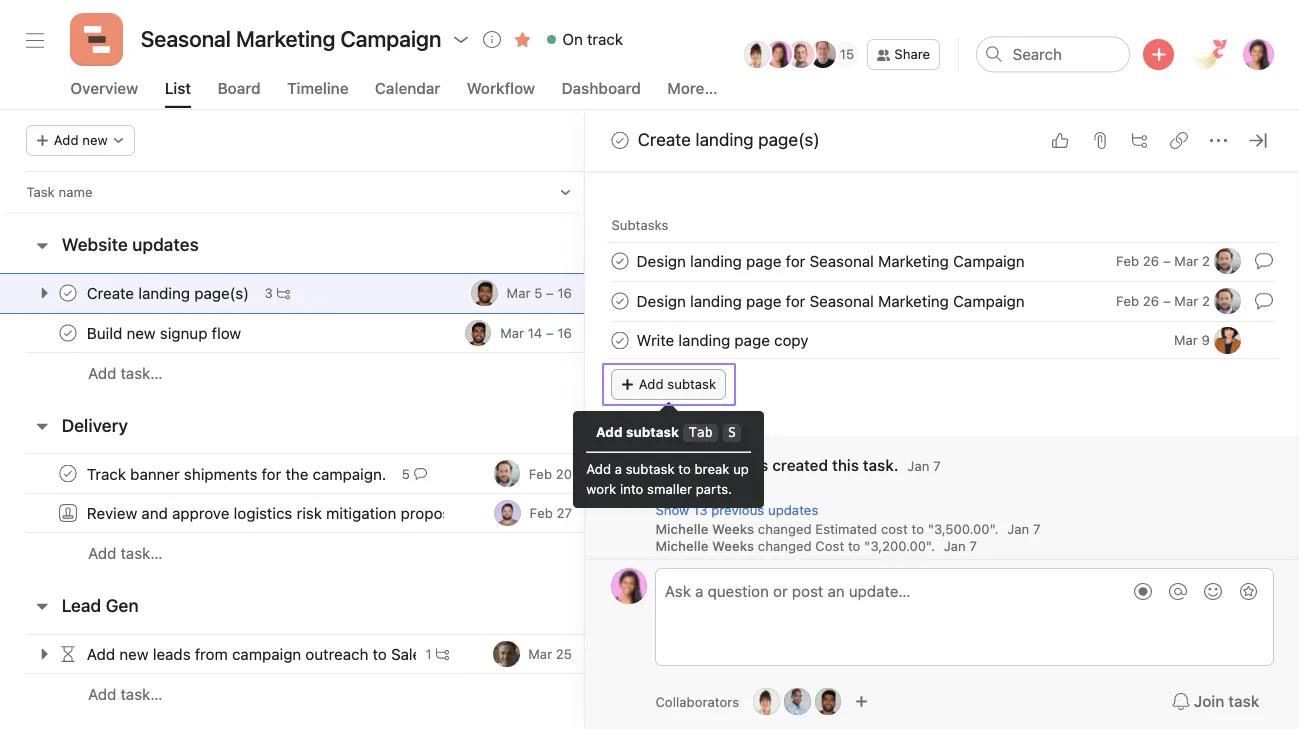Expand subtasks of Create landing page(s)
1299x729 pixels.
tap(44, 293)
